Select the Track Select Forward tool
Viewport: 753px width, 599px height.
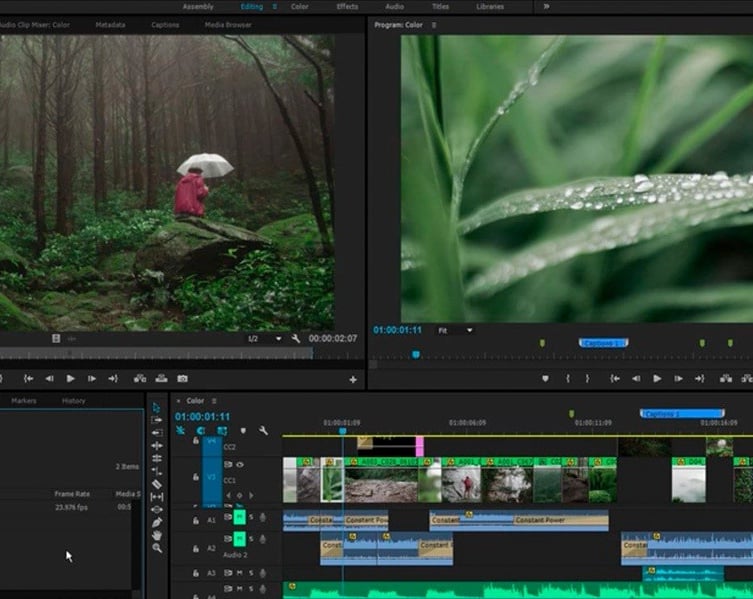click(157, 420)
